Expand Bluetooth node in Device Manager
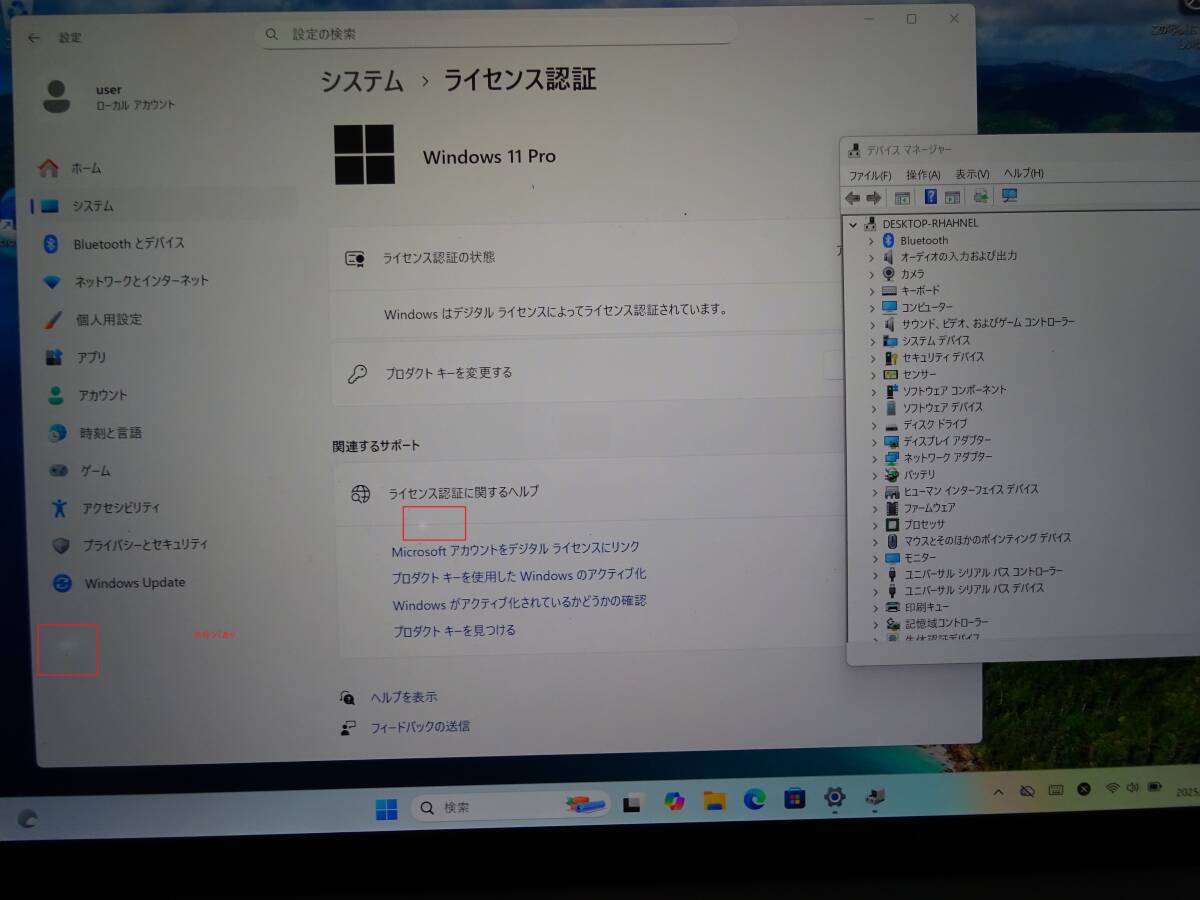Screen dimensions: 1200x900 click(x=871, y=241)
